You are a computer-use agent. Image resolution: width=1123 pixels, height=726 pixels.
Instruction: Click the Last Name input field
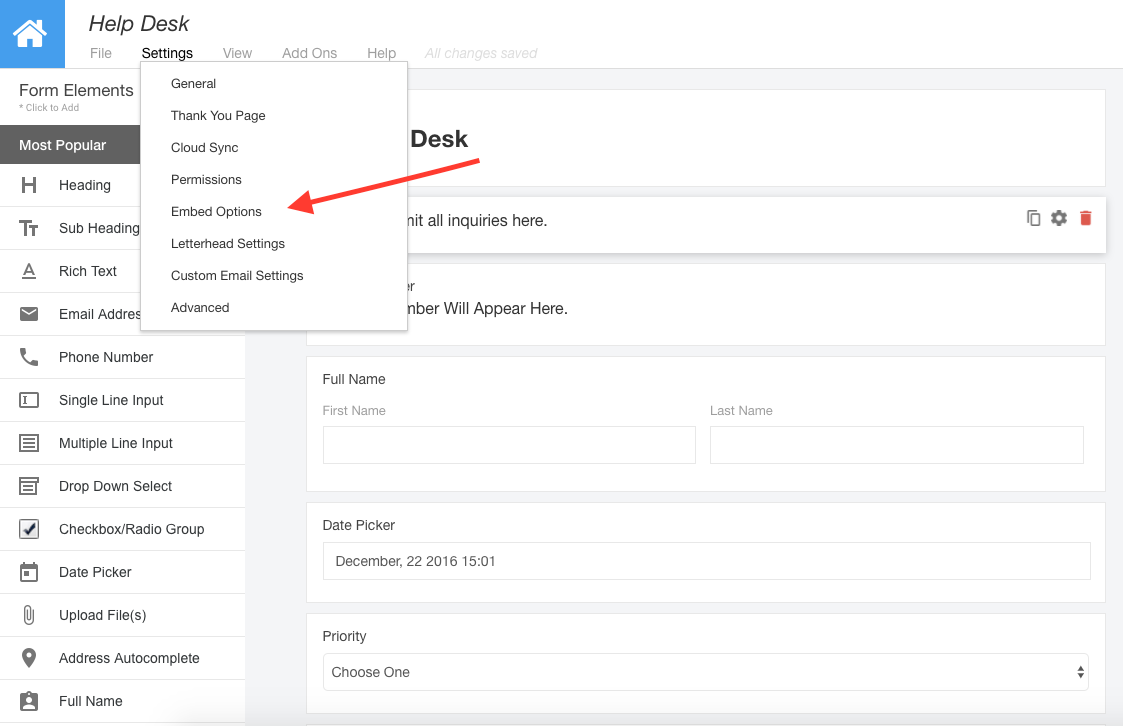[897, 445]
